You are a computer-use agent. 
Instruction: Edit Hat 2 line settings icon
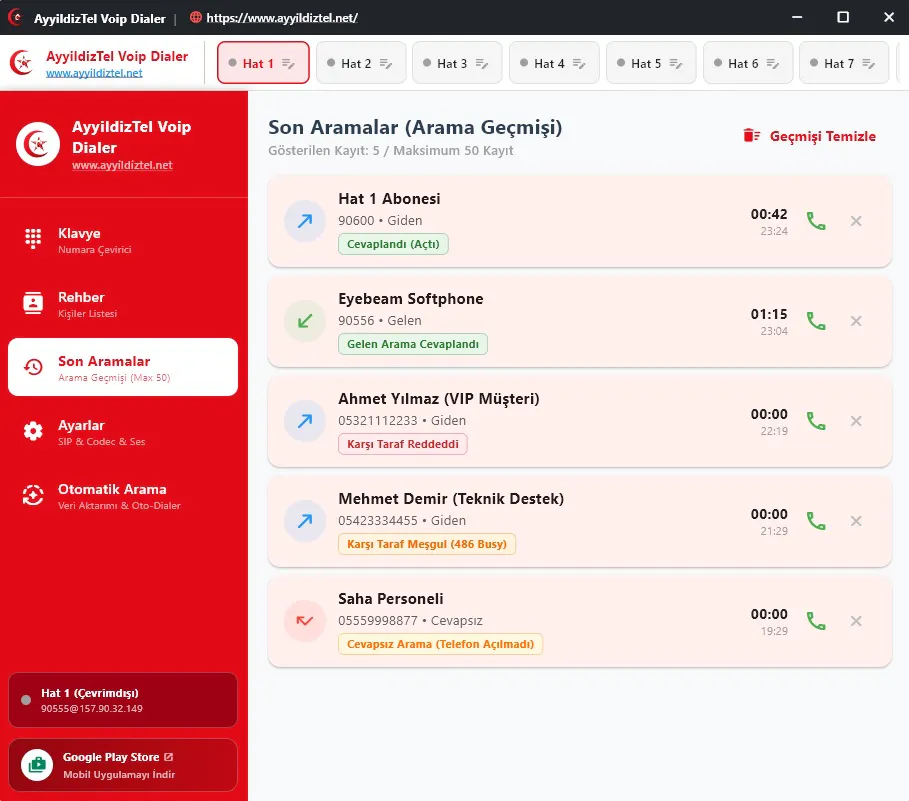tap(386, 64)
